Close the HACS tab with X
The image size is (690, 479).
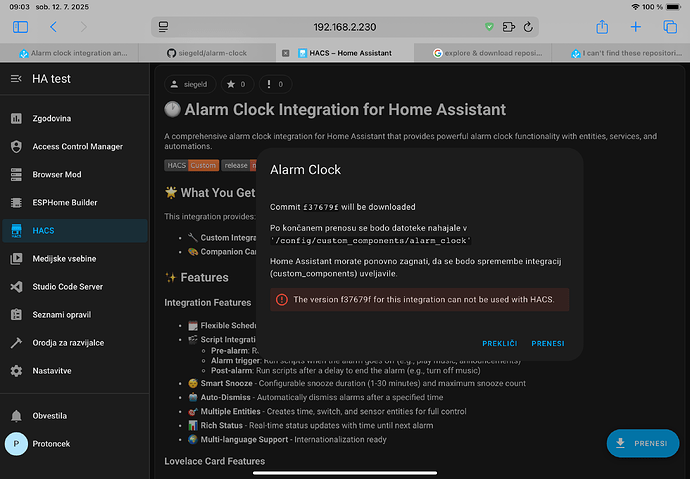click(x=286, y=53)
